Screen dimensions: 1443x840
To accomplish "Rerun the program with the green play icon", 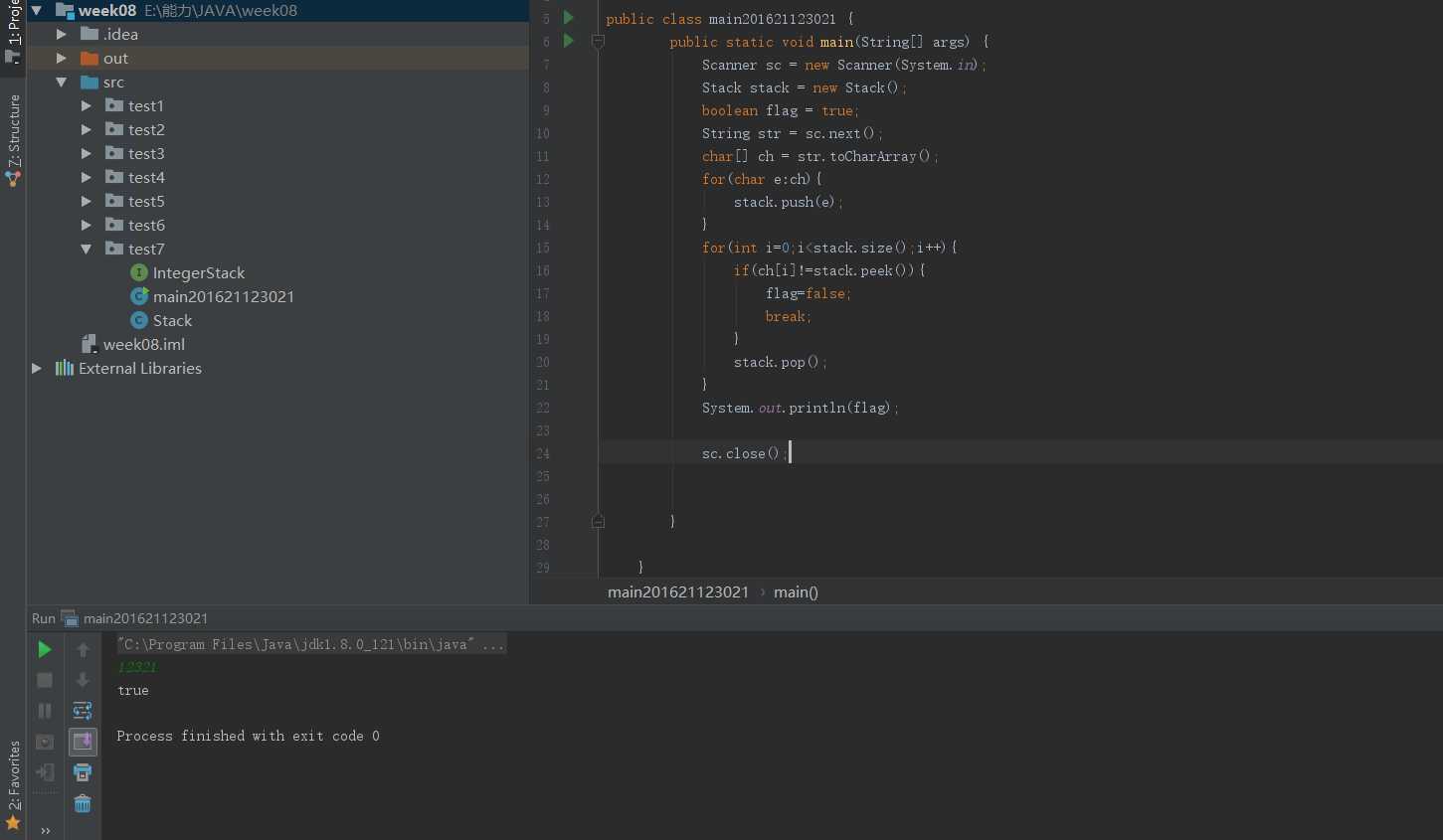I will pyautogui.click(x=45, y=649).
